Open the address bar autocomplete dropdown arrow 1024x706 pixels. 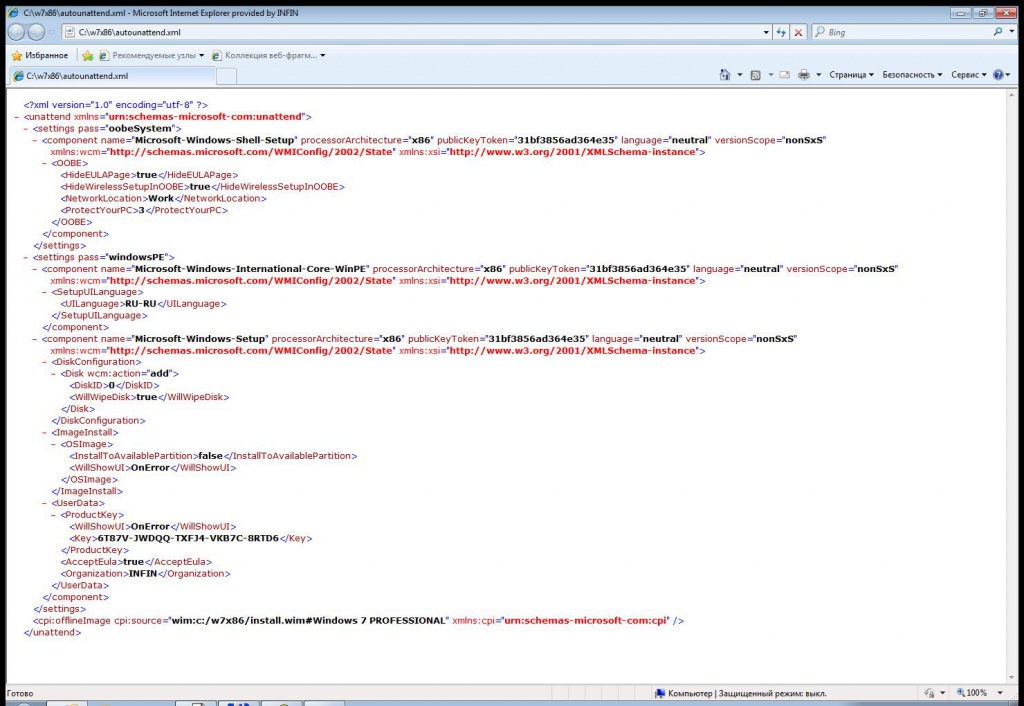(x=766, y=32)
